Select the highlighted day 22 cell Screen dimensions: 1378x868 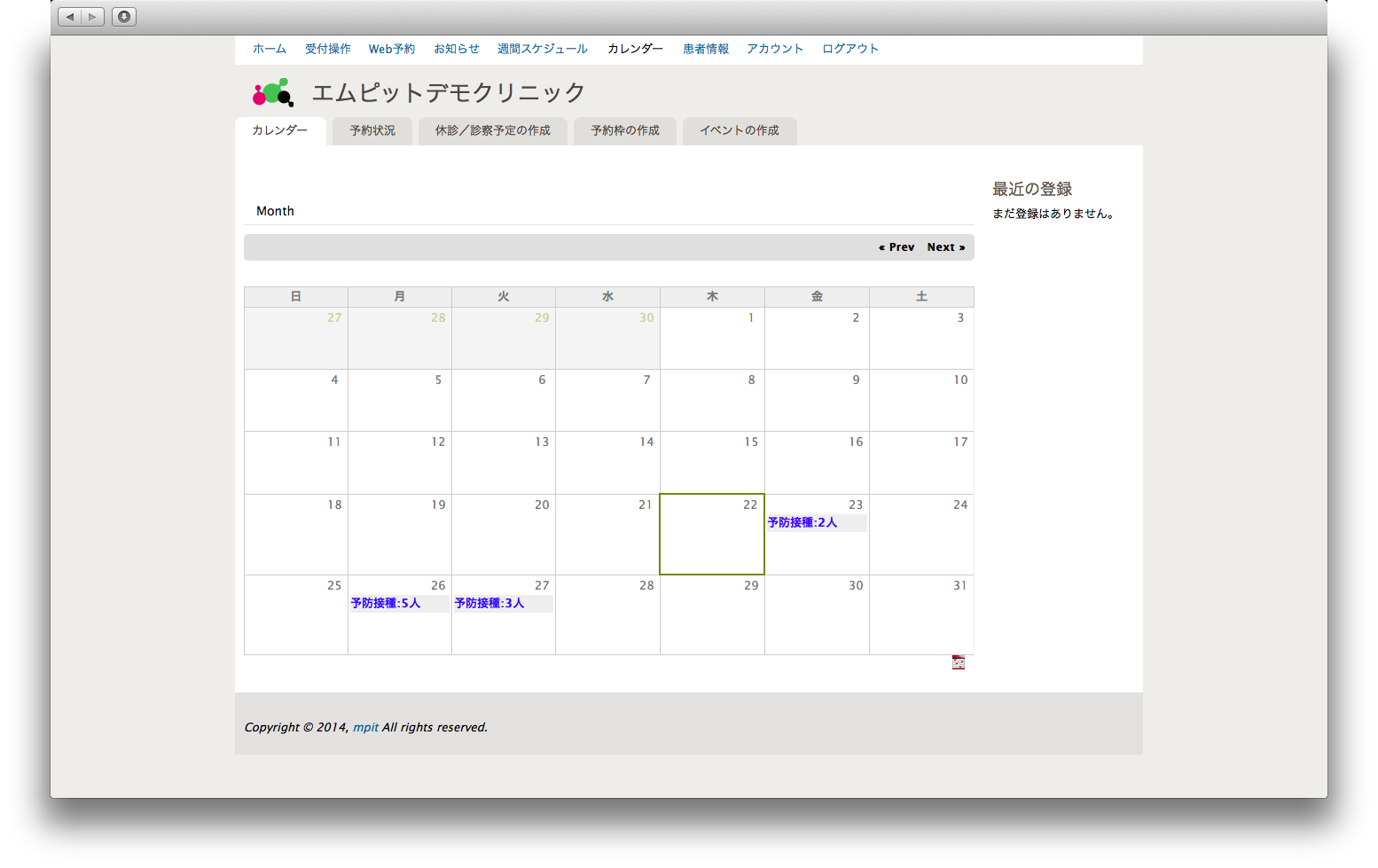pyautogui.click(x=712, y=534)
